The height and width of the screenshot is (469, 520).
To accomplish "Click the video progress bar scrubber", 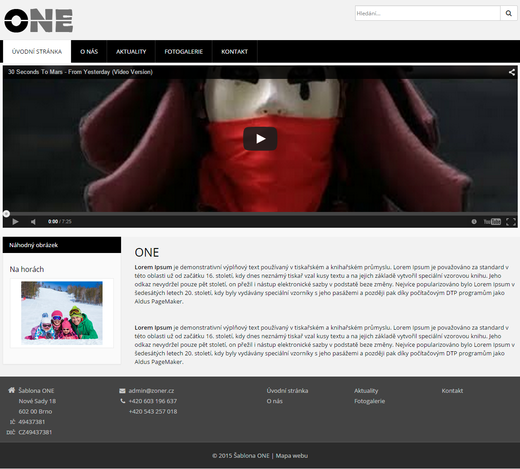I will (x=6, y=214).
